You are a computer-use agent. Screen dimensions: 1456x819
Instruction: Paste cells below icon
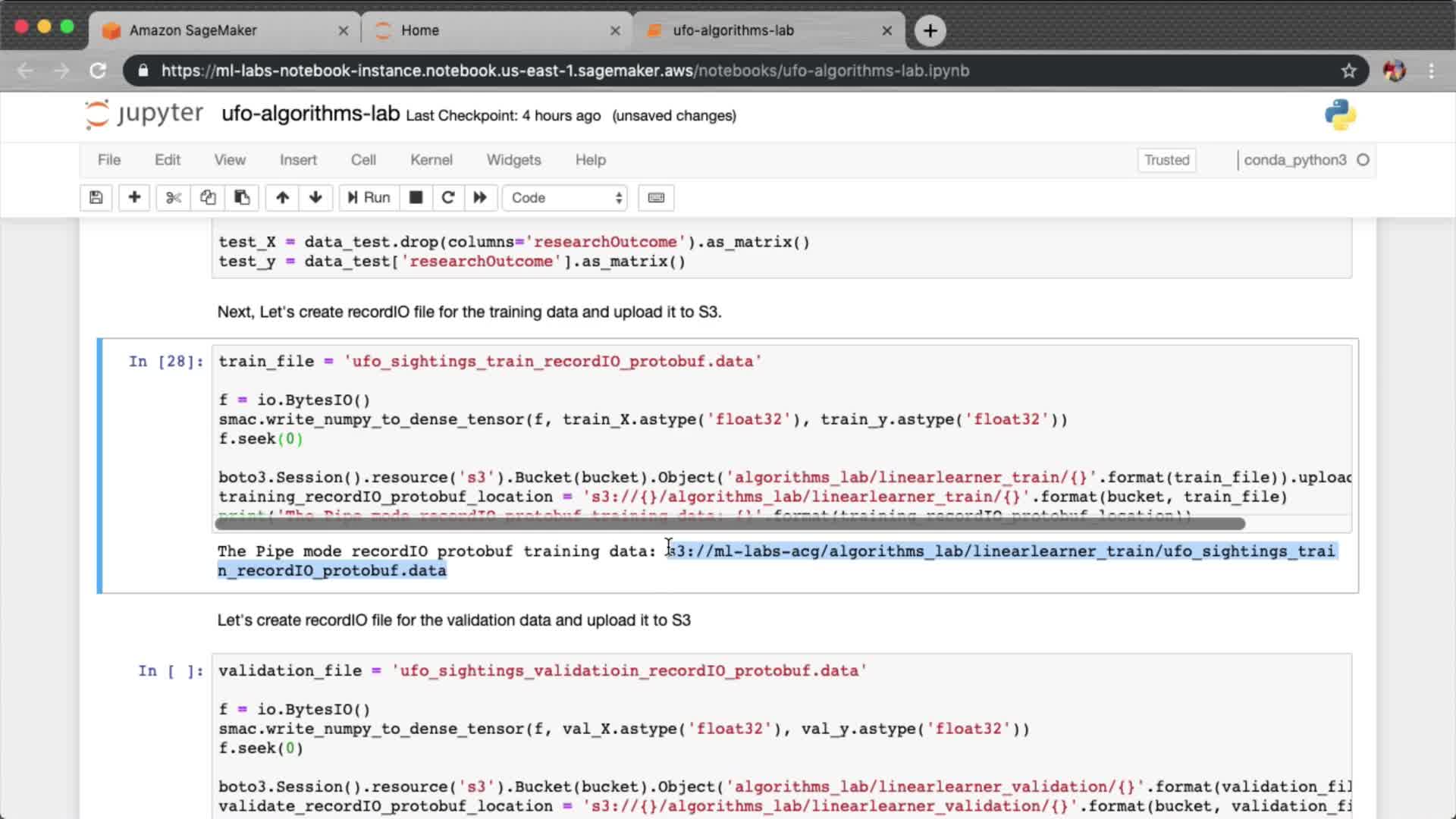tap(242, 198)
